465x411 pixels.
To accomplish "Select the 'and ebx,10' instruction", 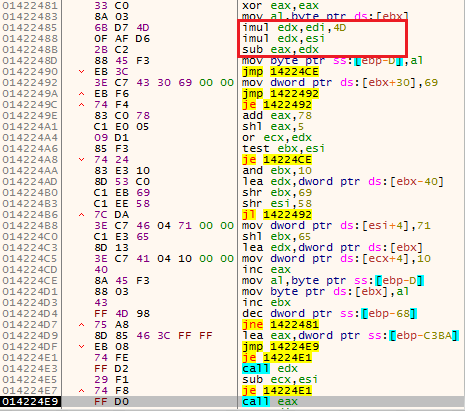I will pos(277,171).
